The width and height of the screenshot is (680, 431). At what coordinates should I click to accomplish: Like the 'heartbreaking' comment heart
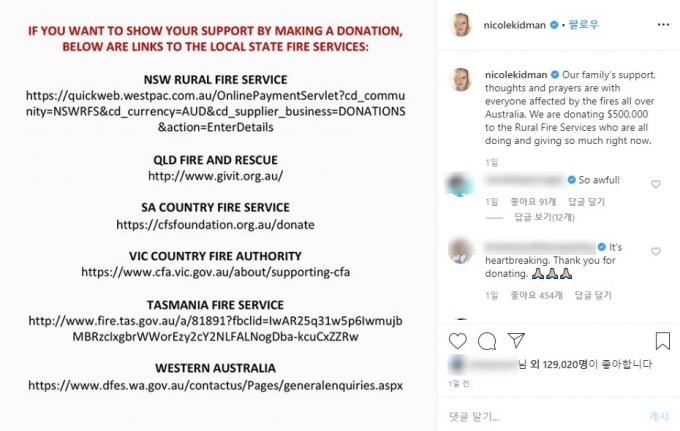[x=656, y=251]
